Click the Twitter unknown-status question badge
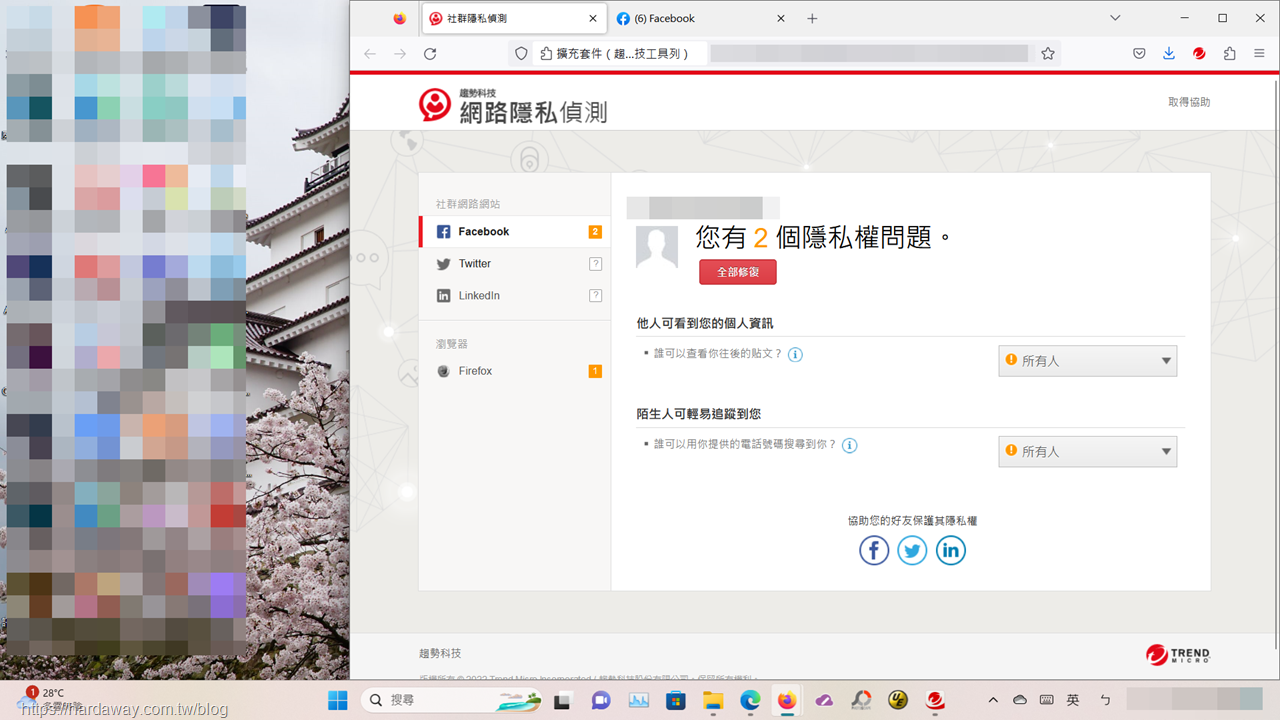The width and height of the screenshot is (1280, 720). [595, 264]
